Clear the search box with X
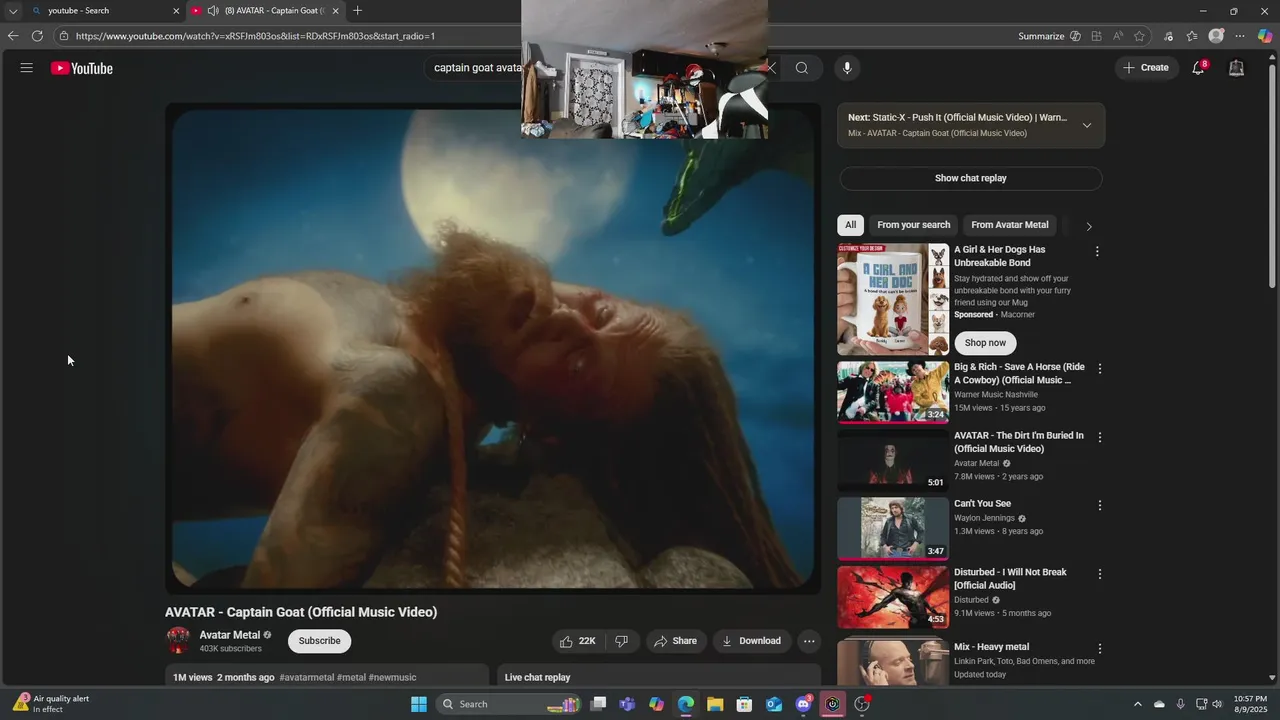The width and height of the screenshot is (1280, 720). pyautogui.click(x=770, y=68)
